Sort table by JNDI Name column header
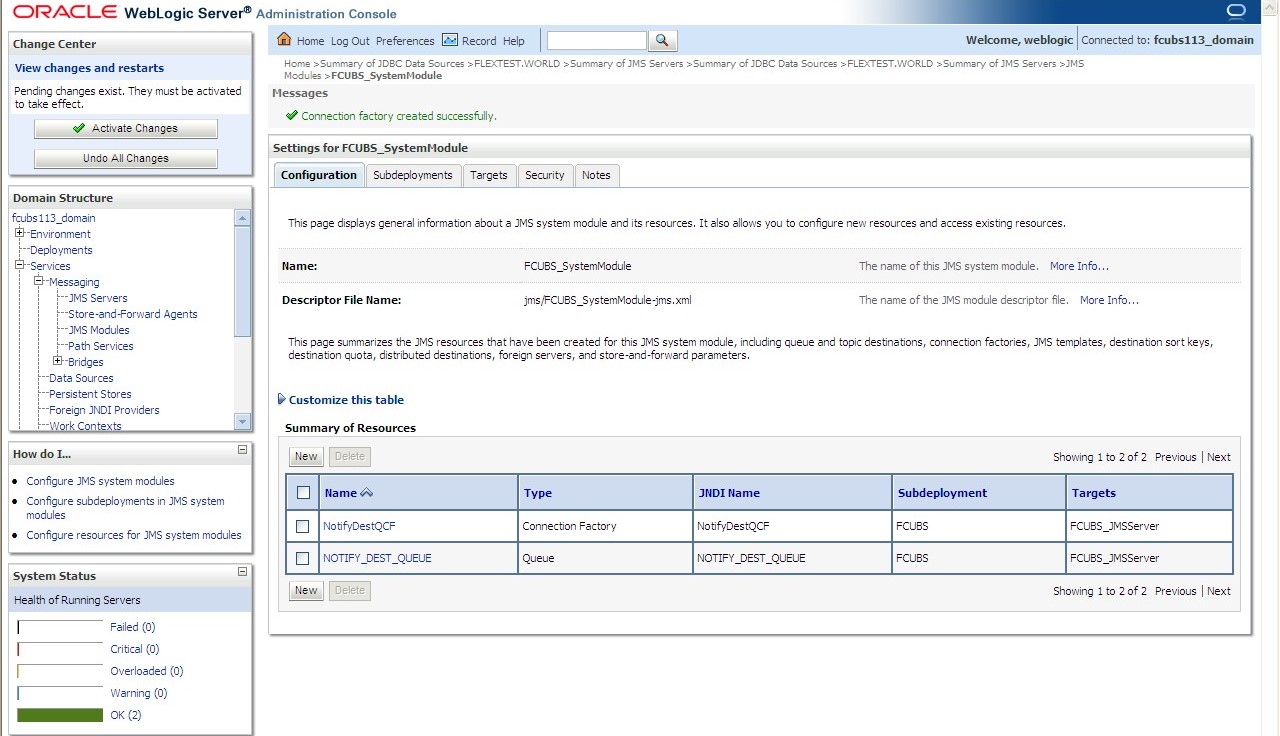The width and height of the screenshot is (1280, 736). [x=729, y=493]
